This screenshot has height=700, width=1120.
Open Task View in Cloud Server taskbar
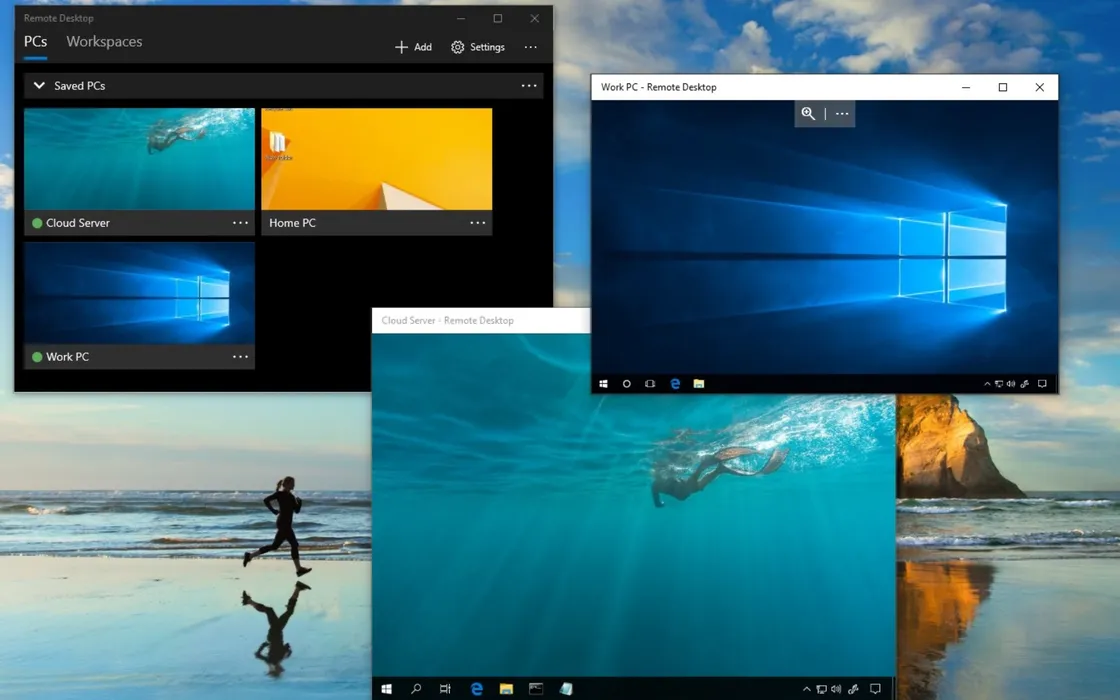[445, 689]
